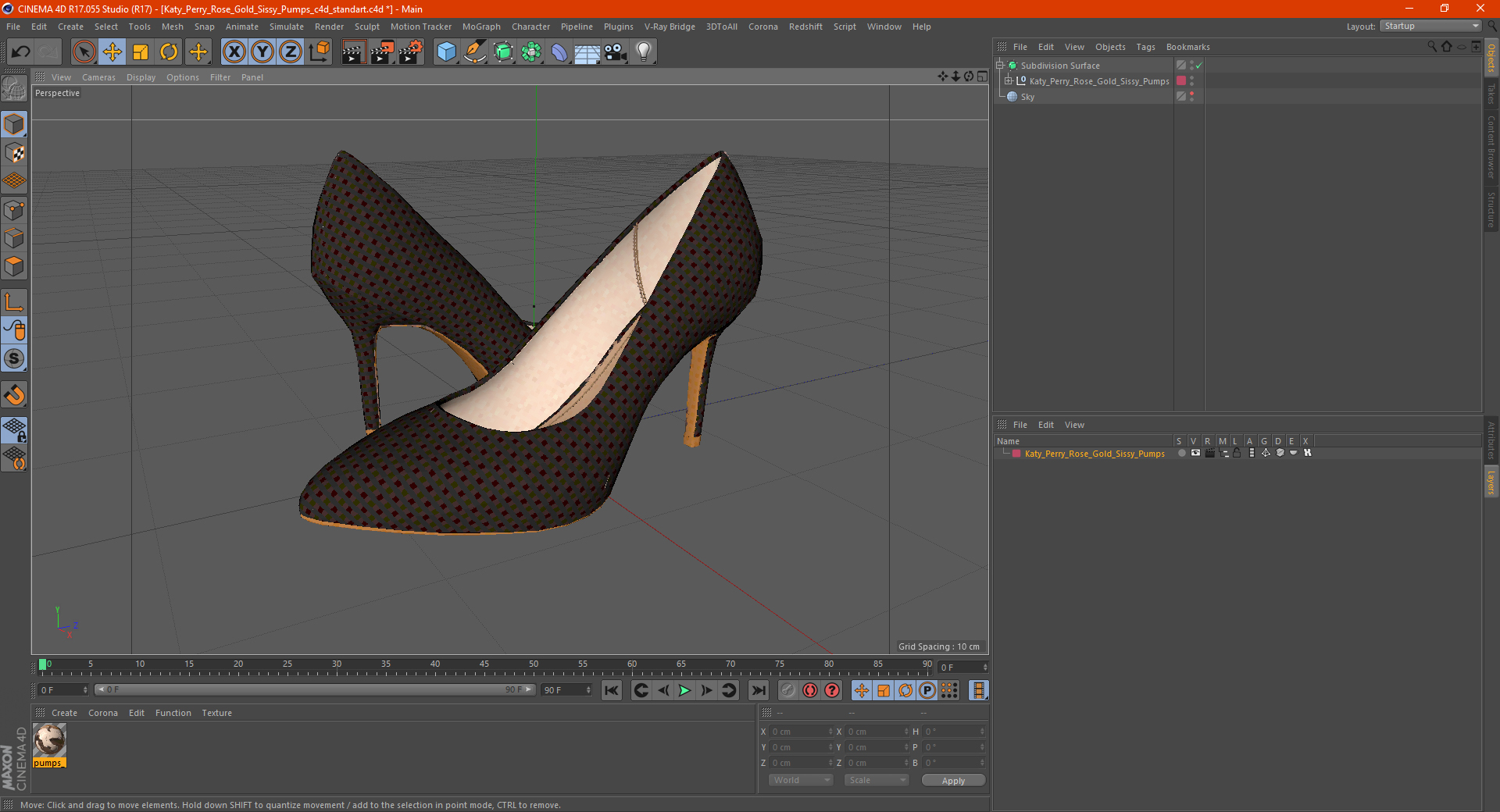The height and width of the screenshot is (812, 1500).
Task: Toggle X axis lock
Action: click(x=234, y=52)
